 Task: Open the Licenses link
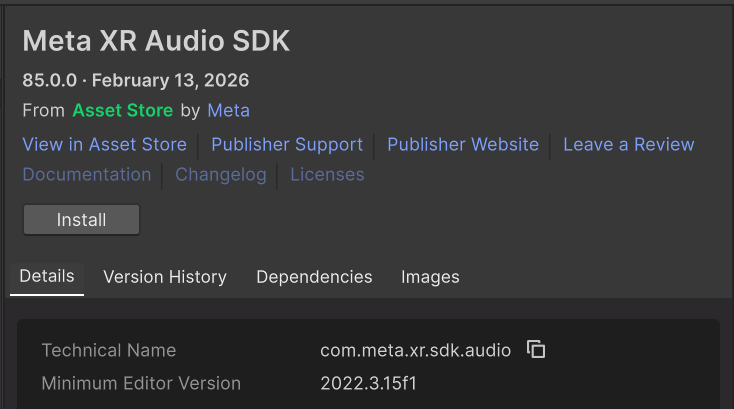[x=327, y=174]
